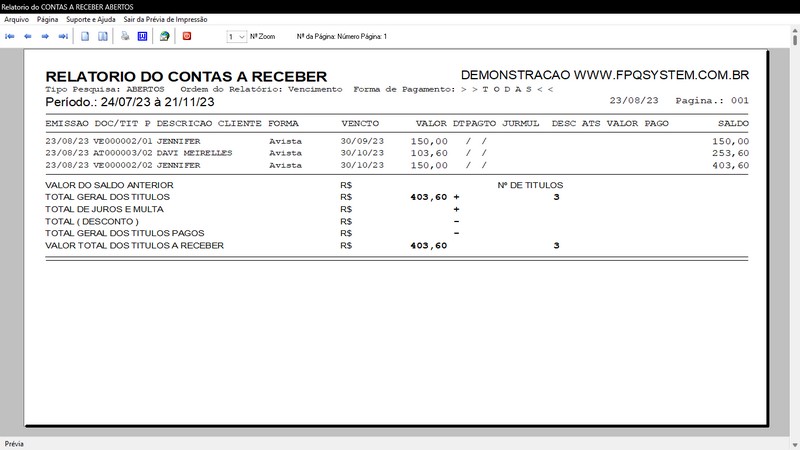Image resolution: width=800 pixels, height=450 pixels.
Task: Click the saldo value 253,60
Action: pyautogui.click(x=731, y=153)
